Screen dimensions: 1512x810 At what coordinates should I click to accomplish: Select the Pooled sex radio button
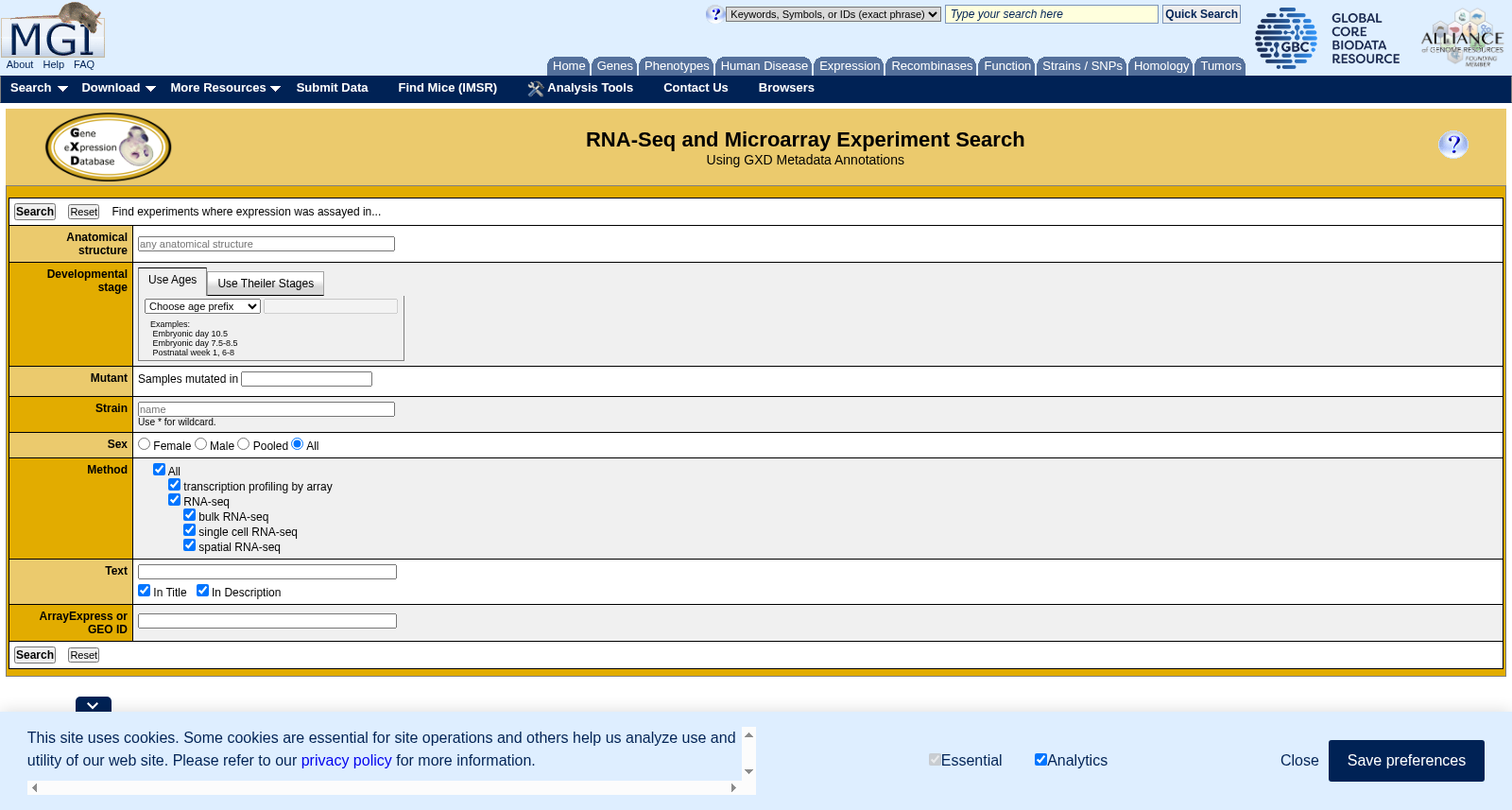click(244, 444)
